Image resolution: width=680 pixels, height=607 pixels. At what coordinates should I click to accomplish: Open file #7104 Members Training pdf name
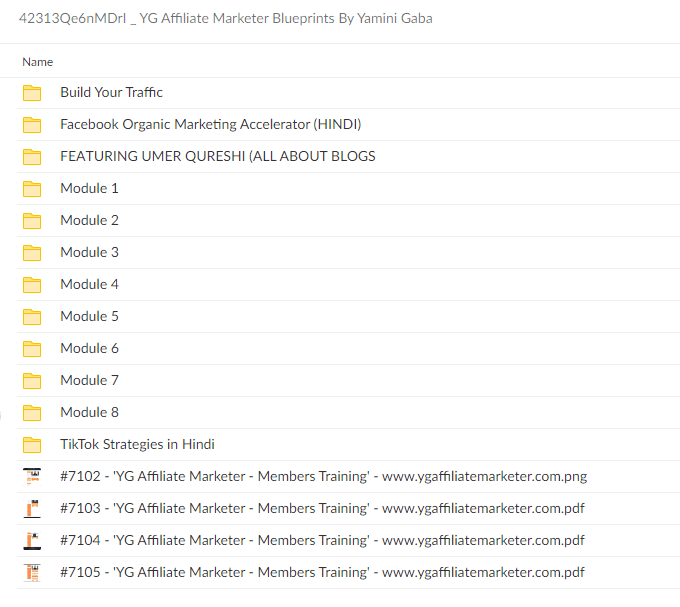click(322, 540)
